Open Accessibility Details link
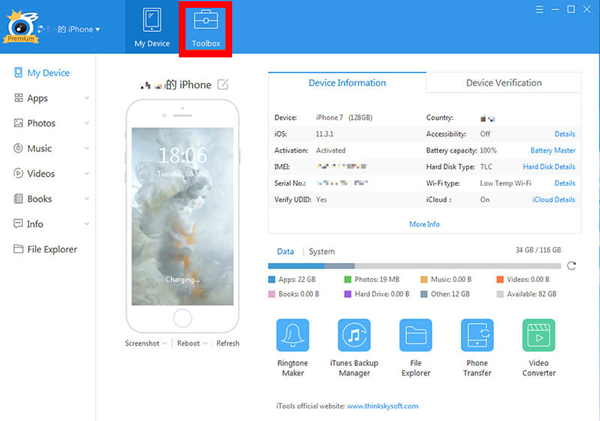600x421 pixels. (565, 134)
